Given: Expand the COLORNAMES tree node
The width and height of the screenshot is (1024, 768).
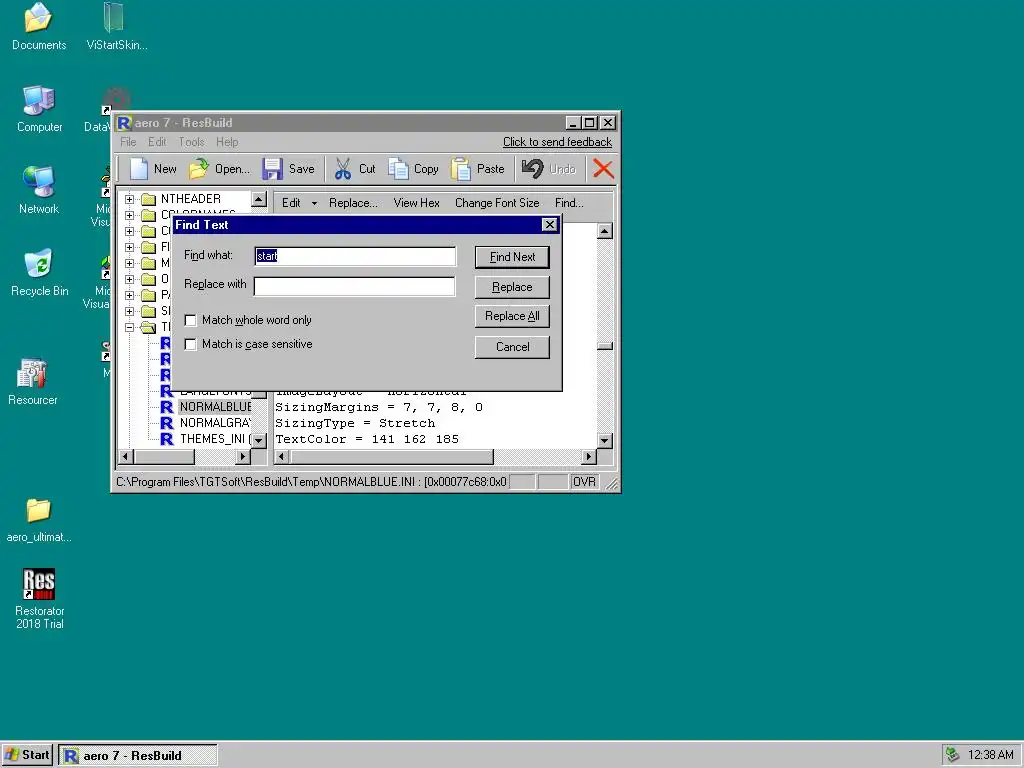Looking at the screenshot, I should [x=129, y=215].
